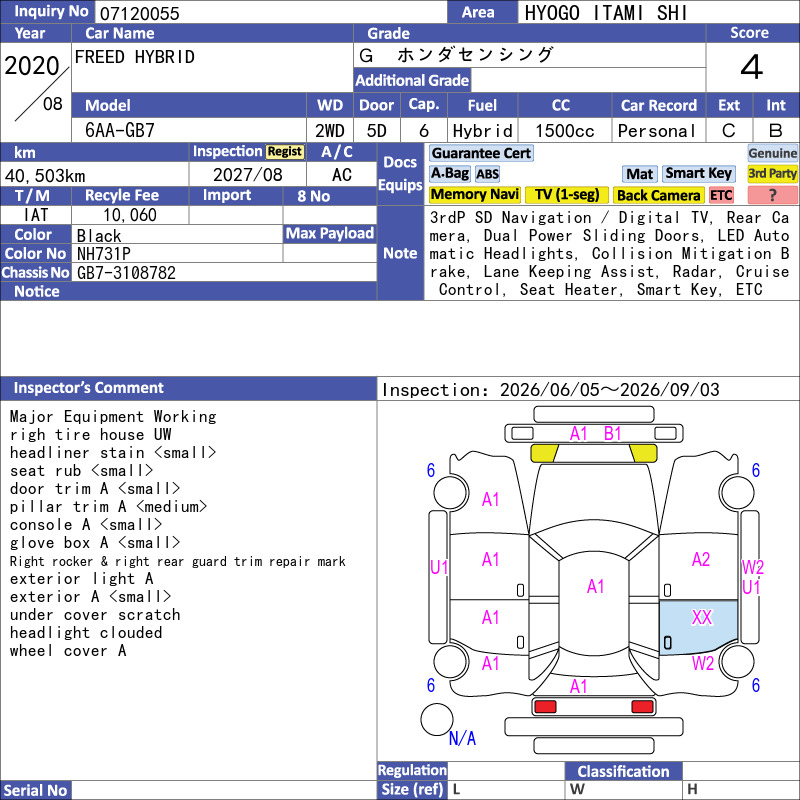Select car name FREED HYBRID
Viewport: 800px width, 800px height.
tap(135, 57)
